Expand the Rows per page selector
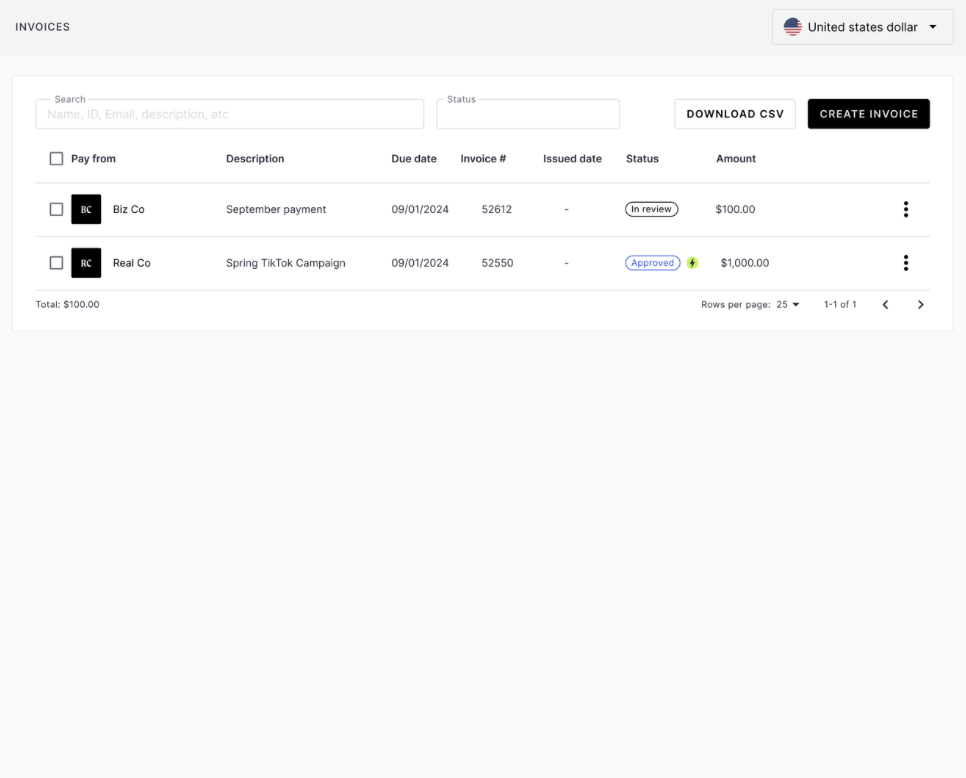 point(788,305)
